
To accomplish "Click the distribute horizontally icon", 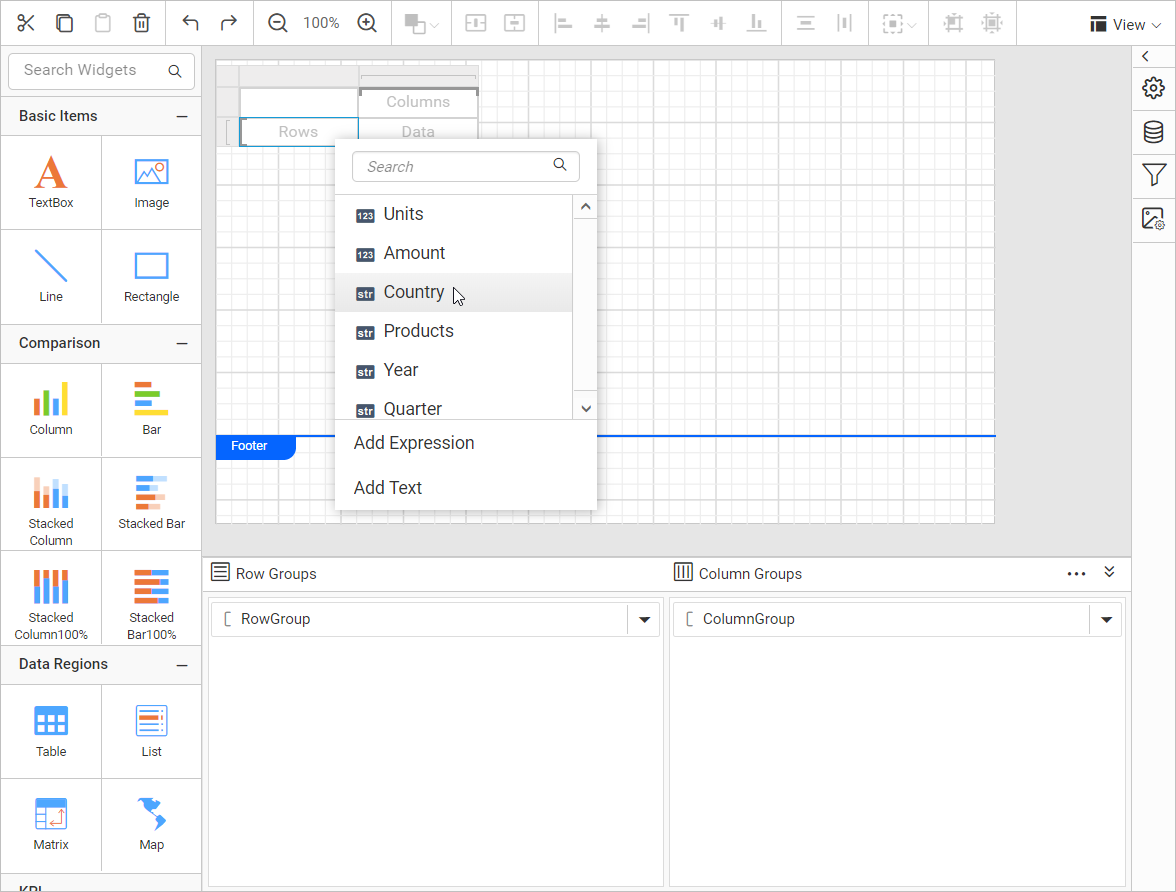I will [x=806, y=24].
